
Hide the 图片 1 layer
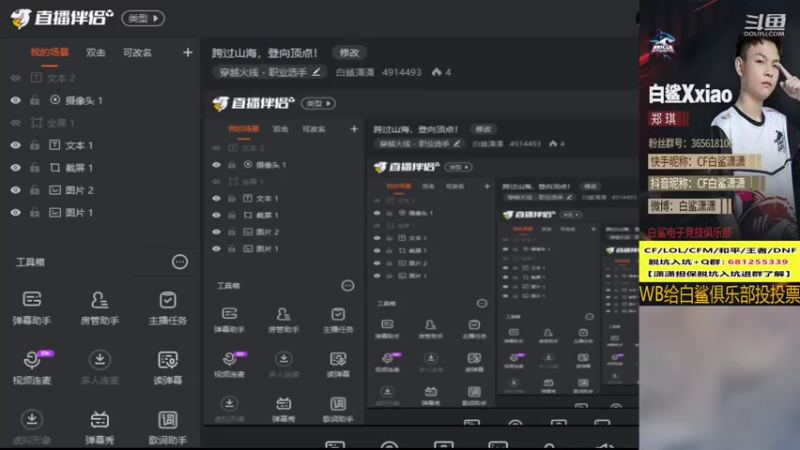coord(16,213)
